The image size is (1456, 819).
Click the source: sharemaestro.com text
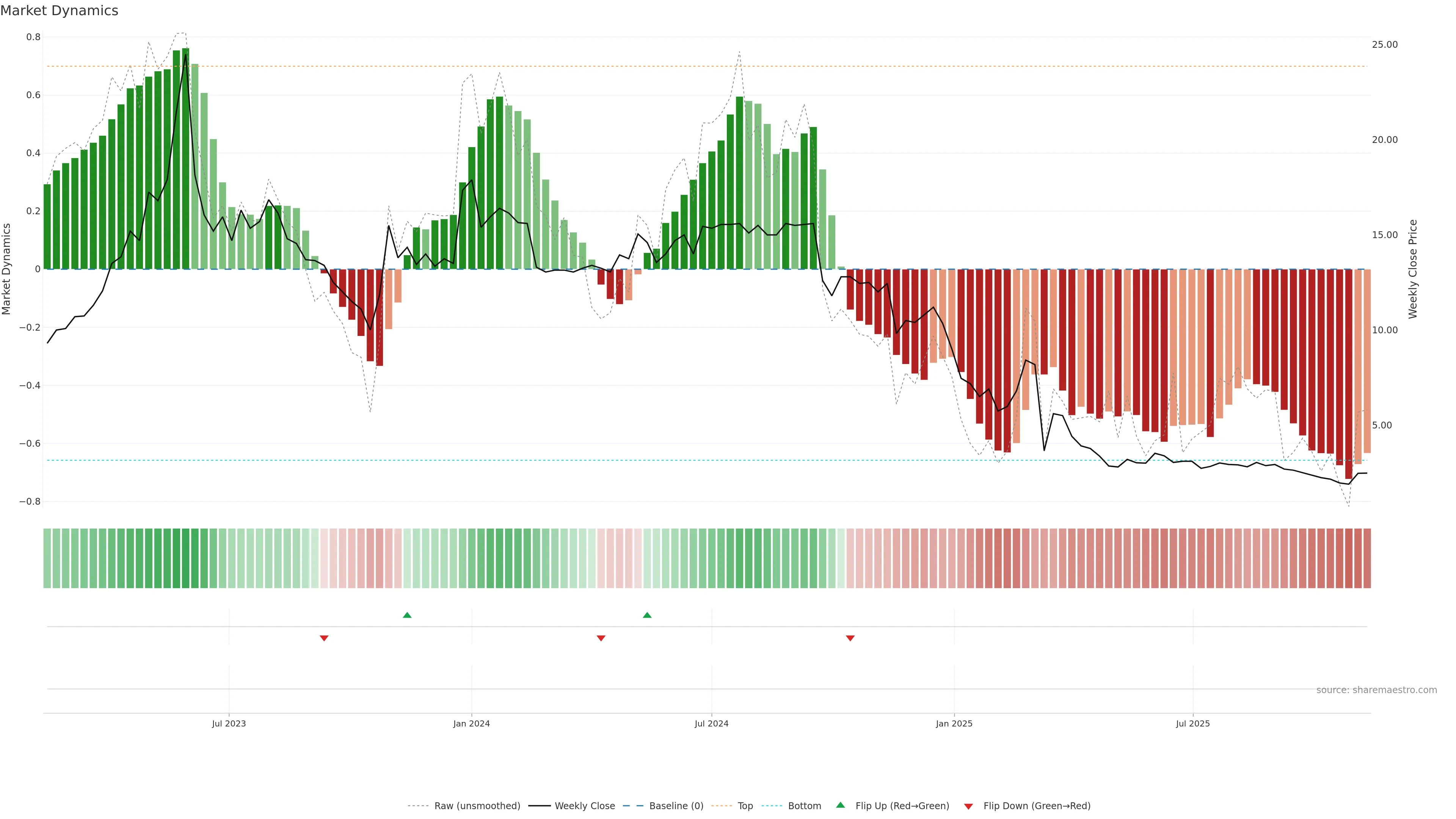click(x=1376, y=690)
